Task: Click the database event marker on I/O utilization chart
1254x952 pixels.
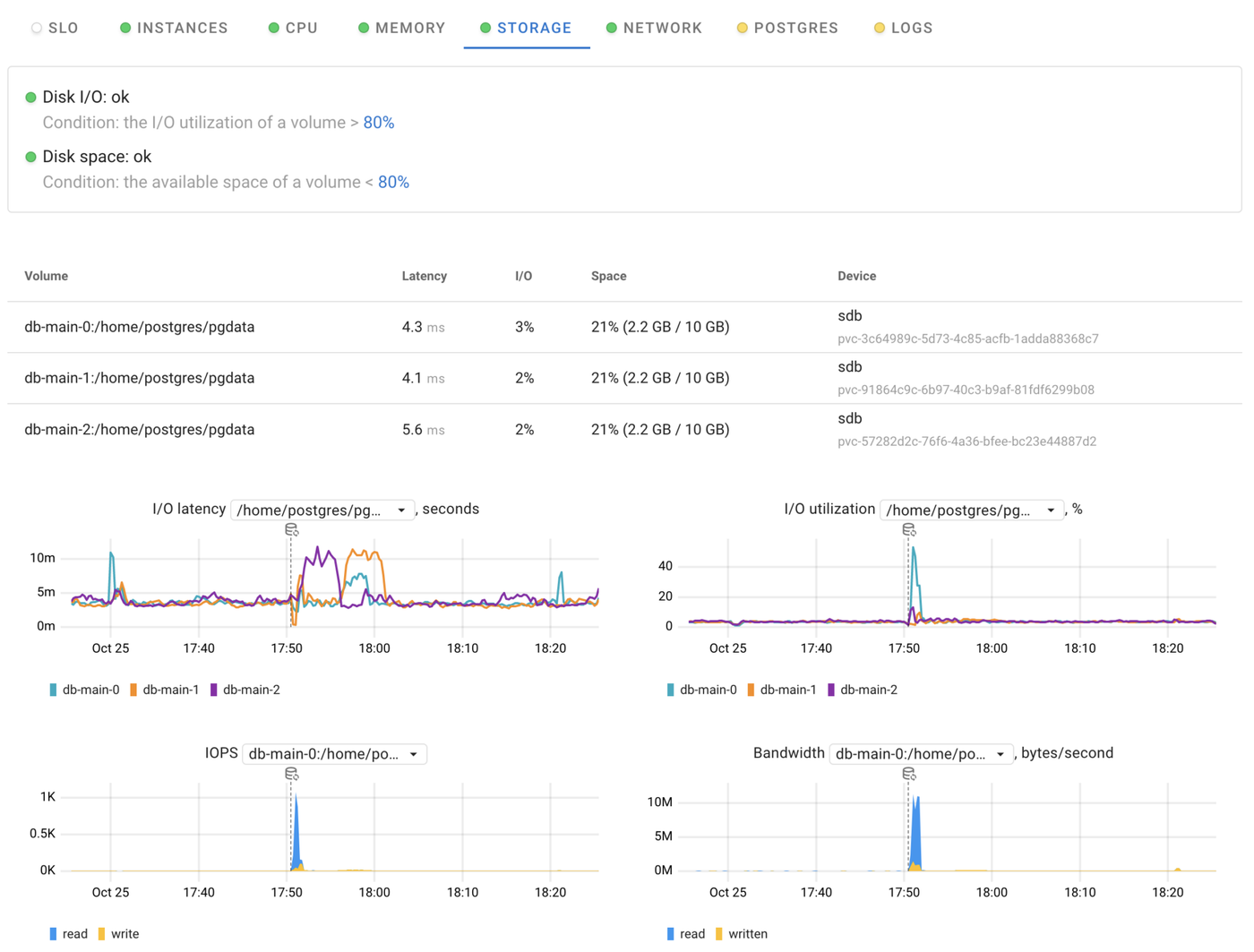Action: click(x=909, y=529)
